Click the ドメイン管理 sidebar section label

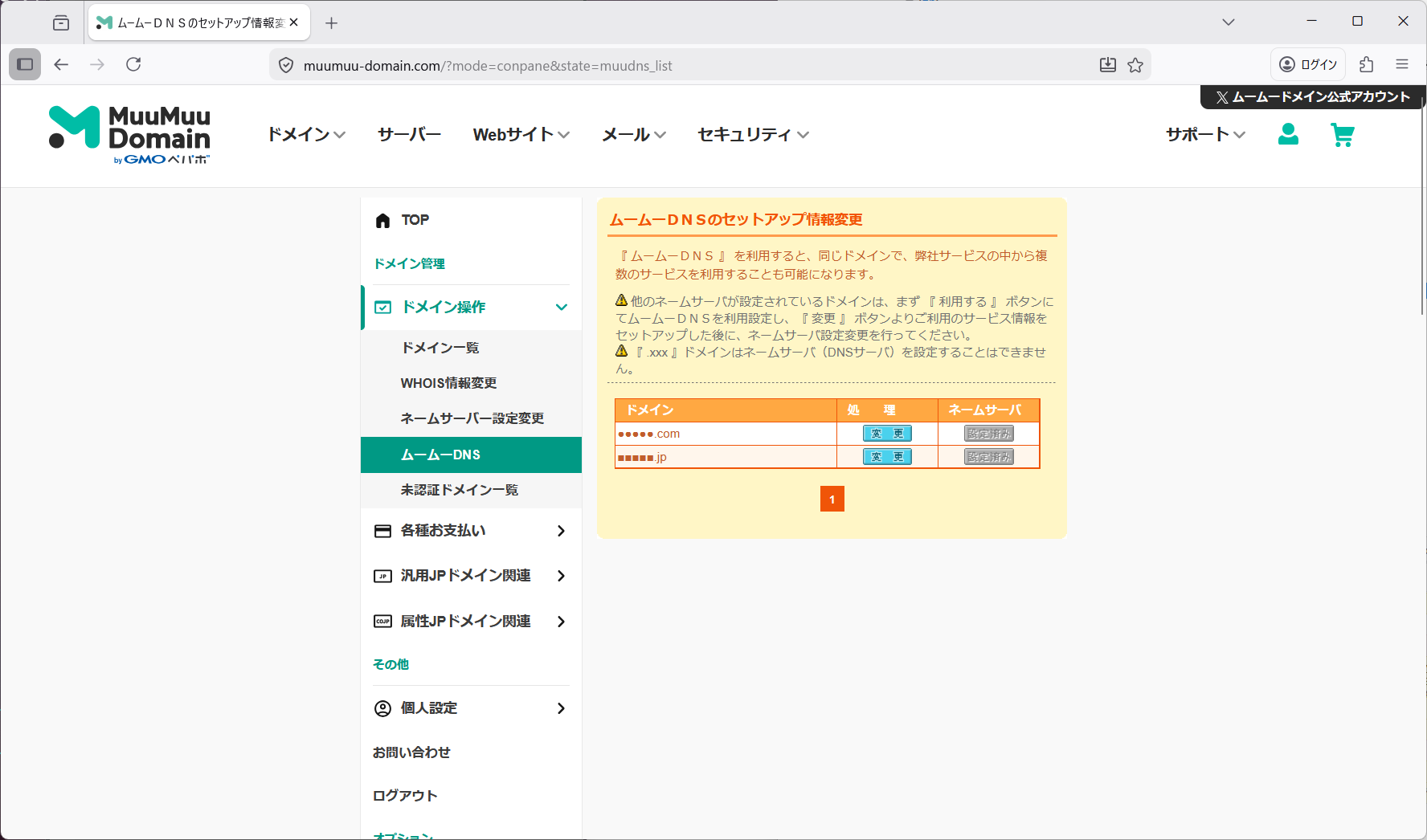(409, 263)
